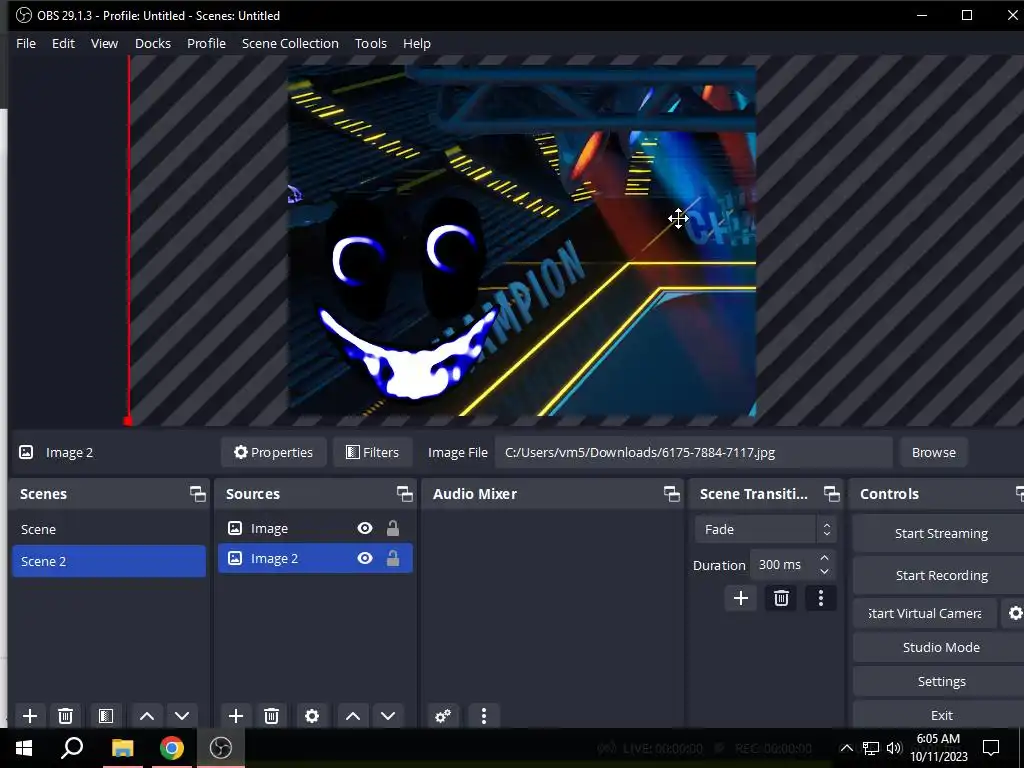The width and height of the screenshot is (1024, 768).
Task: Pop out the Audio Mixer dock
Action: coord(671,494)
